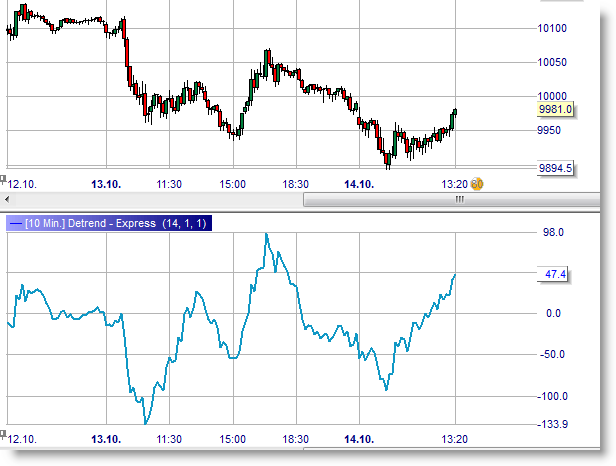Image resolution: width=616 pixels, height=466 pixels.
Task: Click 13.10. date on lower time axis
Action: (x=106, y=439)
